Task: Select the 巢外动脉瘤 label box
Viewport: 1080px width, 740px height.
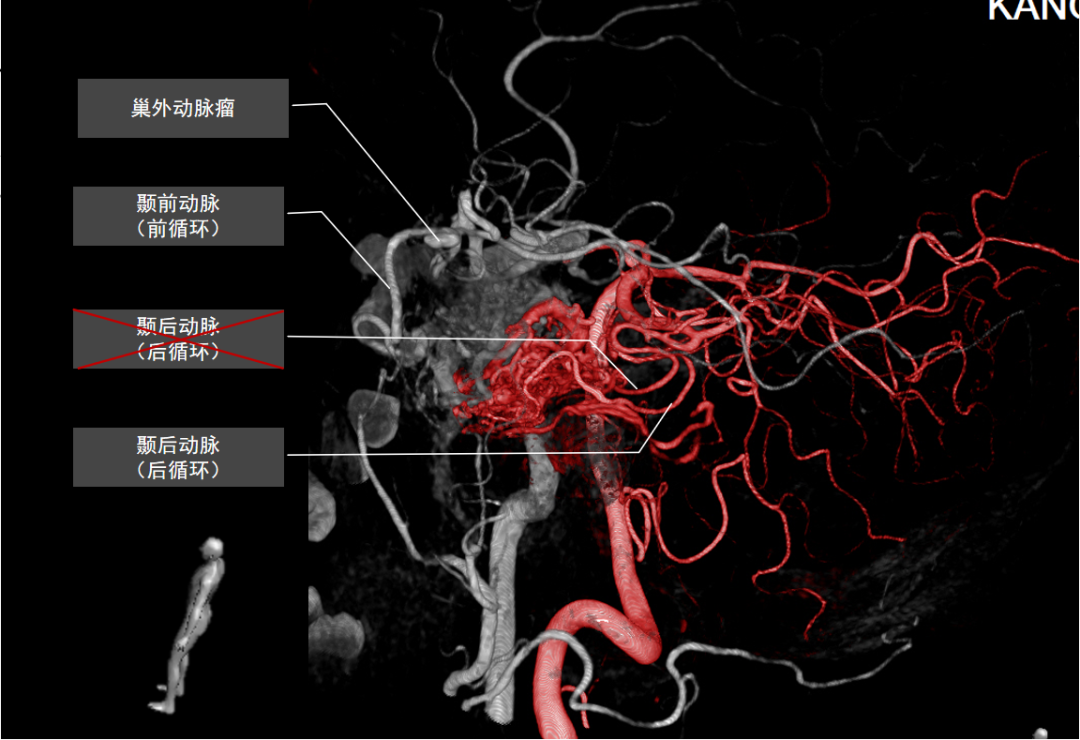Action: point(183,108)
